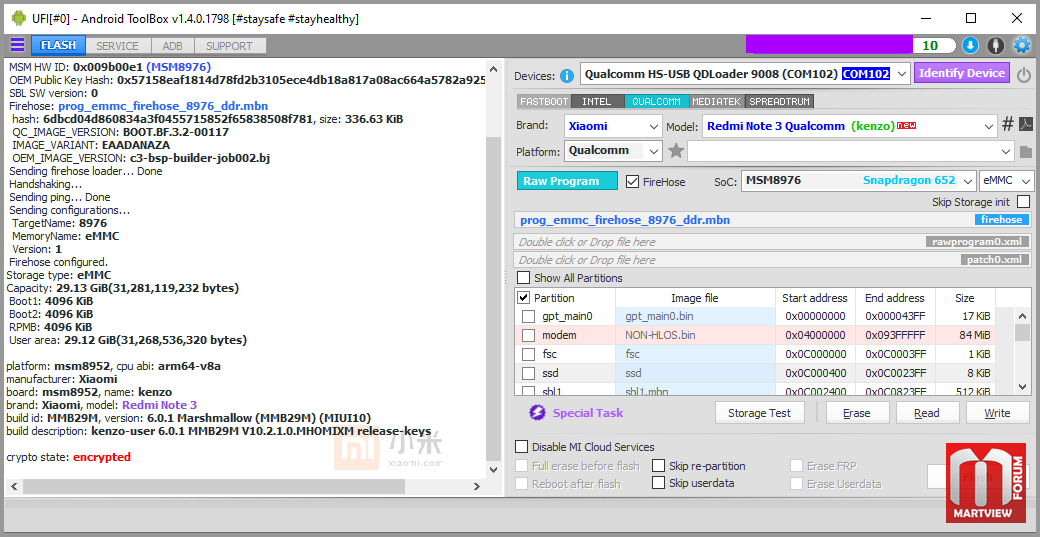
Task: Click the patch0.xml file field
Action: point(773,260)
